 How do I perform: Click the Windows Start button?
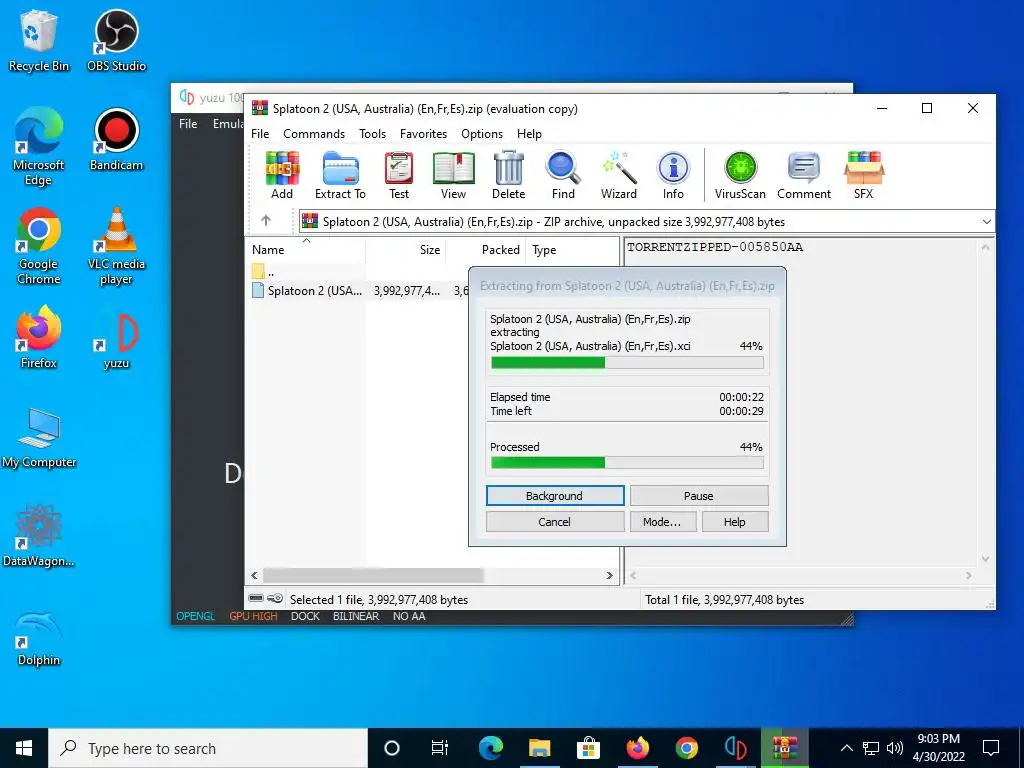coord(24,748)
